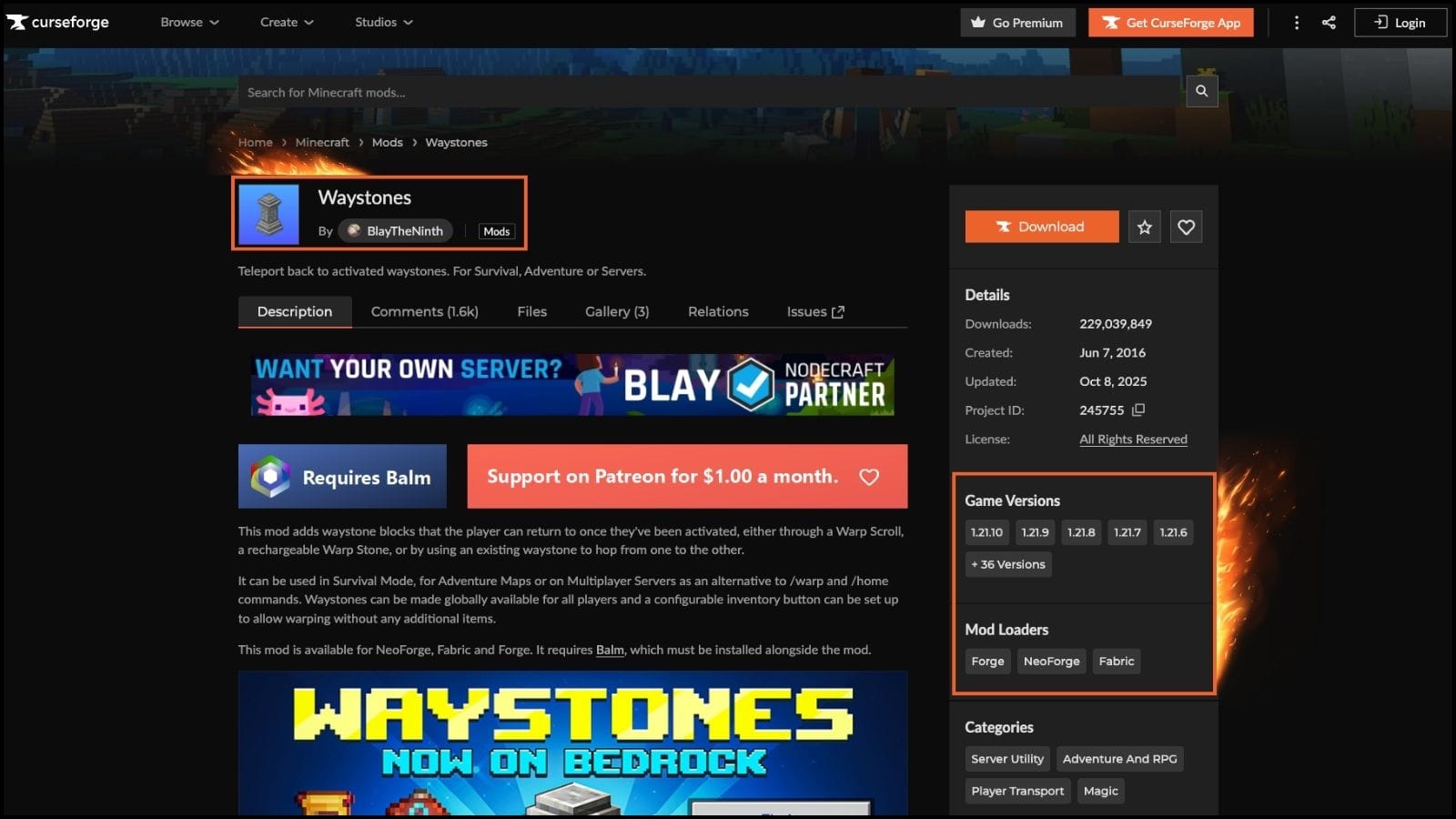
Task: Click the Waystones Now on Bedrock image
Action: pyautogui.click(x=572, y=743)
